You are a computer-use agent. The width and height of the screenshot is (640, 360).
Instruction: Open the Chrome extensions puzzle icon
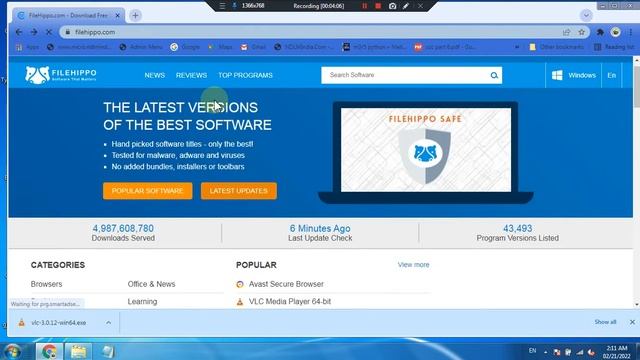click(x=600, y=32)
